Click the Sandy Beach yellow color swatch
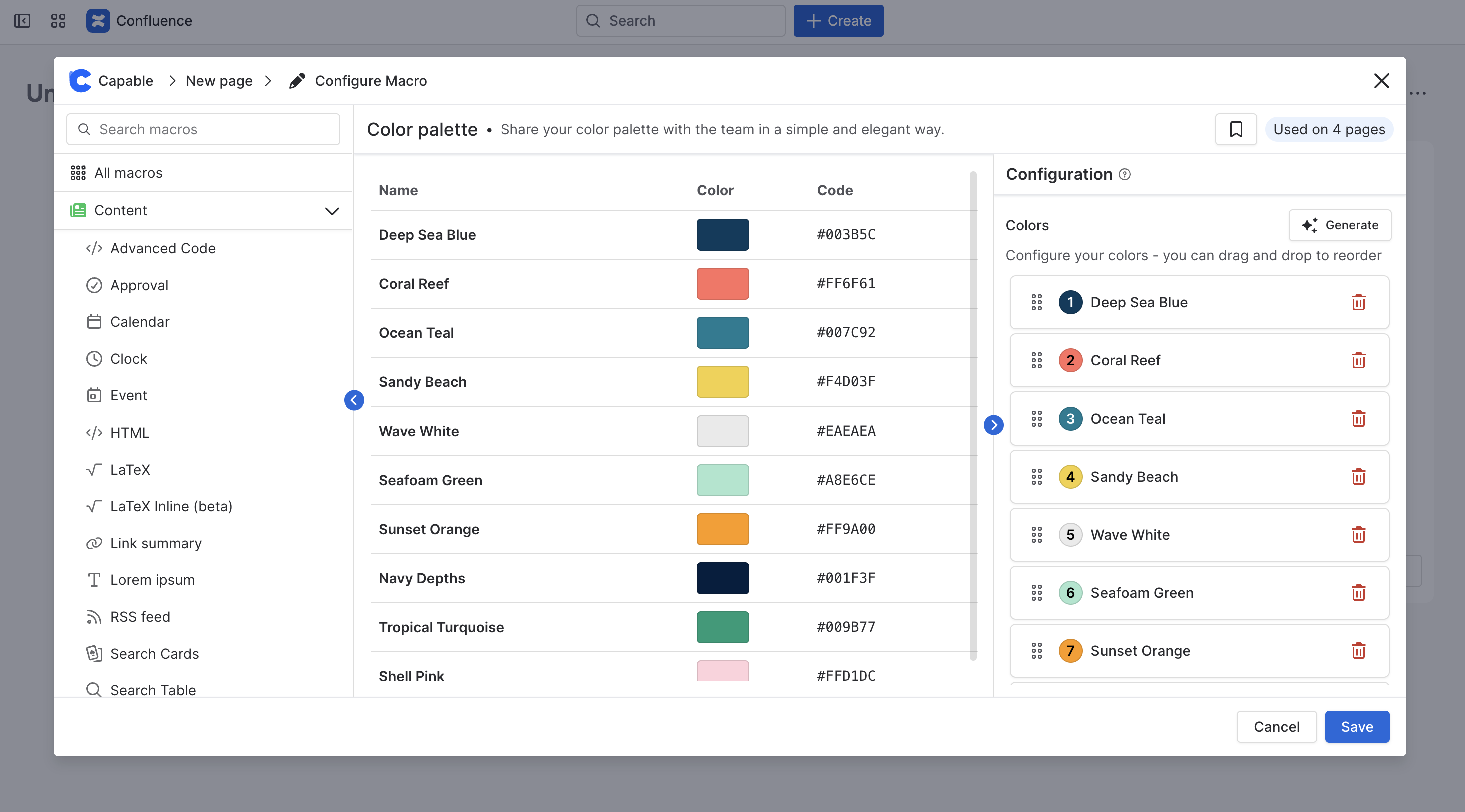1465x812 pixels. pyautogui.click(x=722, y=382)
